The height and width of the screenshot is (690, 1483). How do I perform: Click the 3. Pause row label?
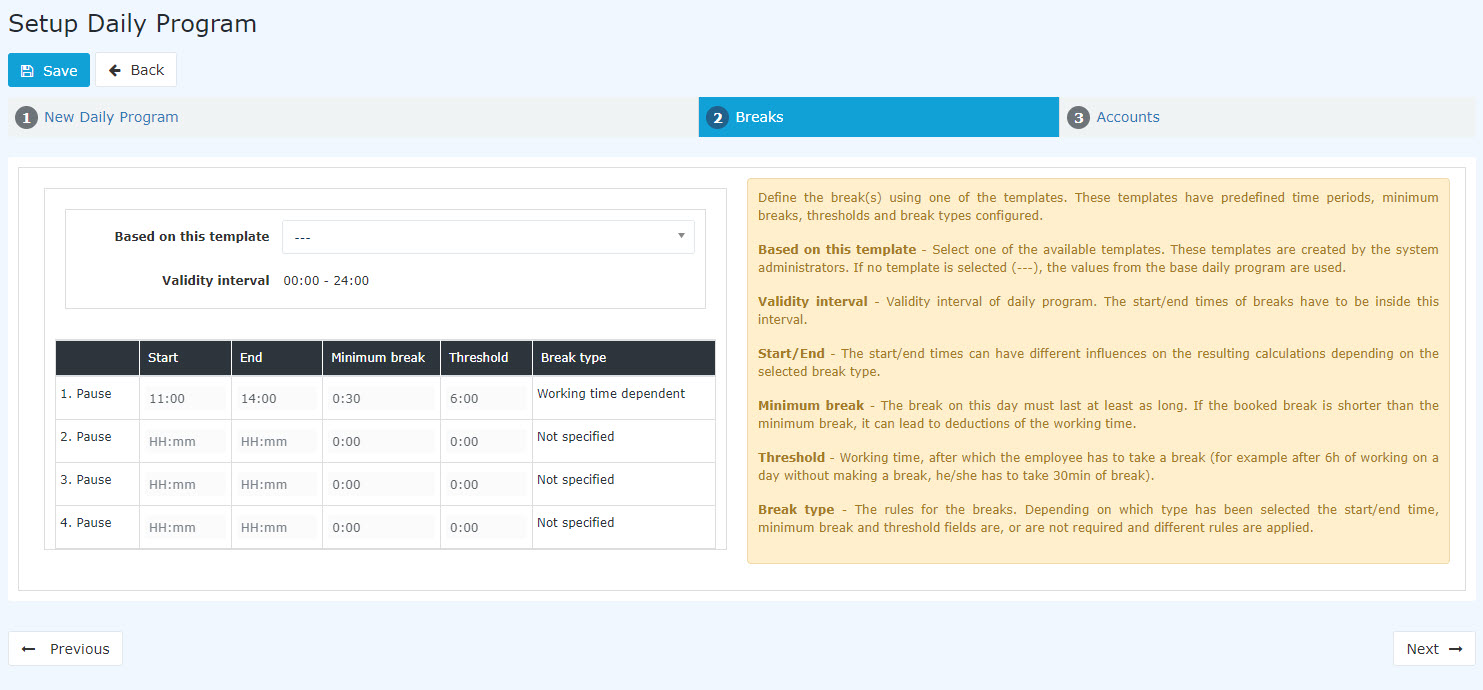click(x=86, y=480)
